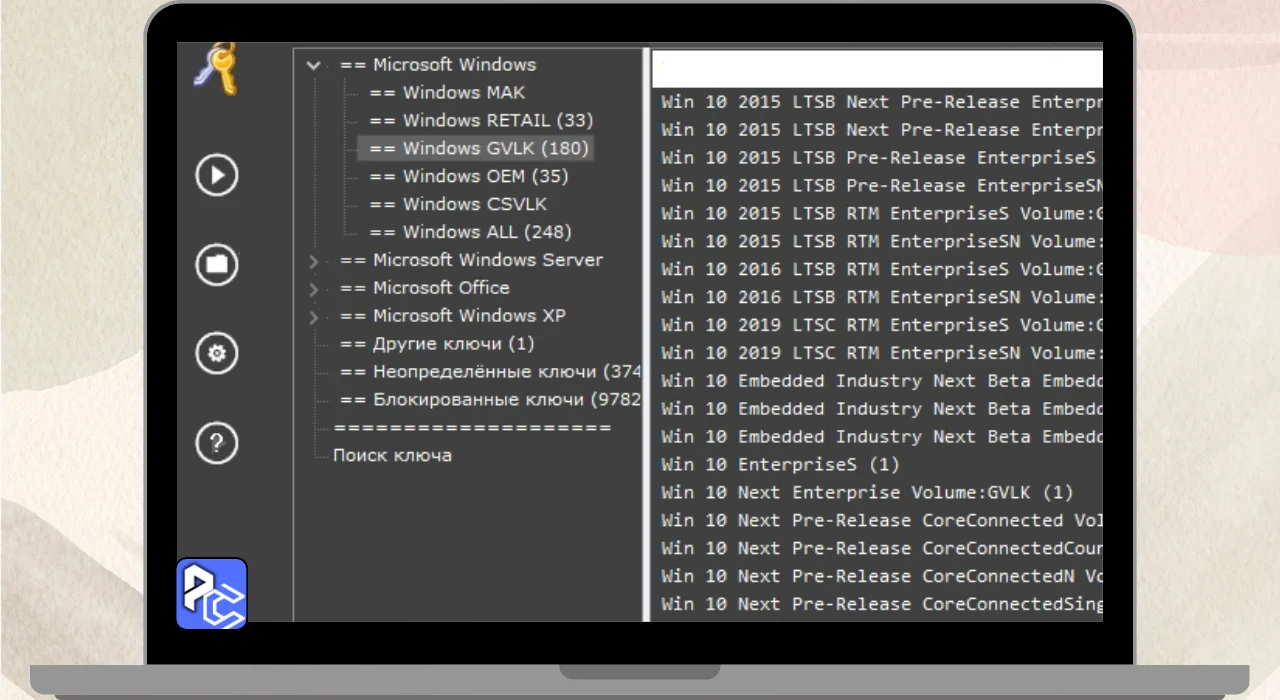Open the folder icon in sidebar
Image resolution: width=1280 pixels, height=700 pixels.
216,264
